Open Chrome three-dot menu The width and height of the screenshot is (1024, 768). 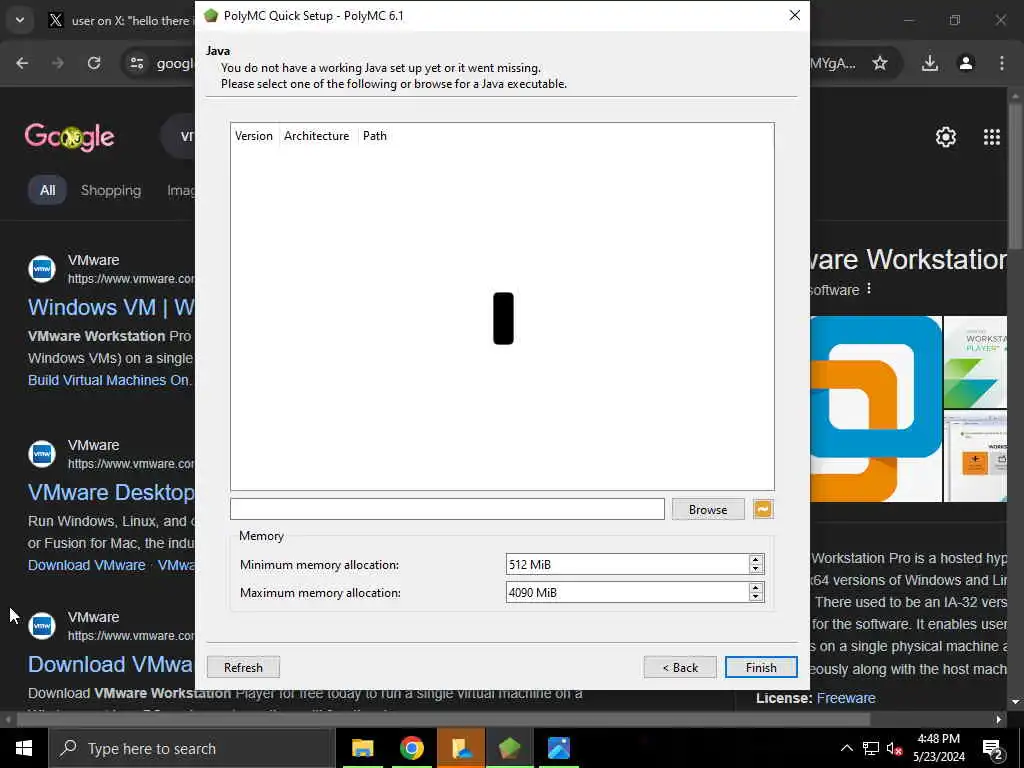point(1002,63)
